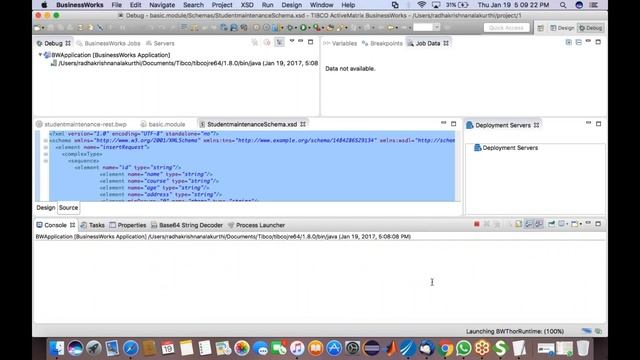Open the Project menu

click(222, 5)
